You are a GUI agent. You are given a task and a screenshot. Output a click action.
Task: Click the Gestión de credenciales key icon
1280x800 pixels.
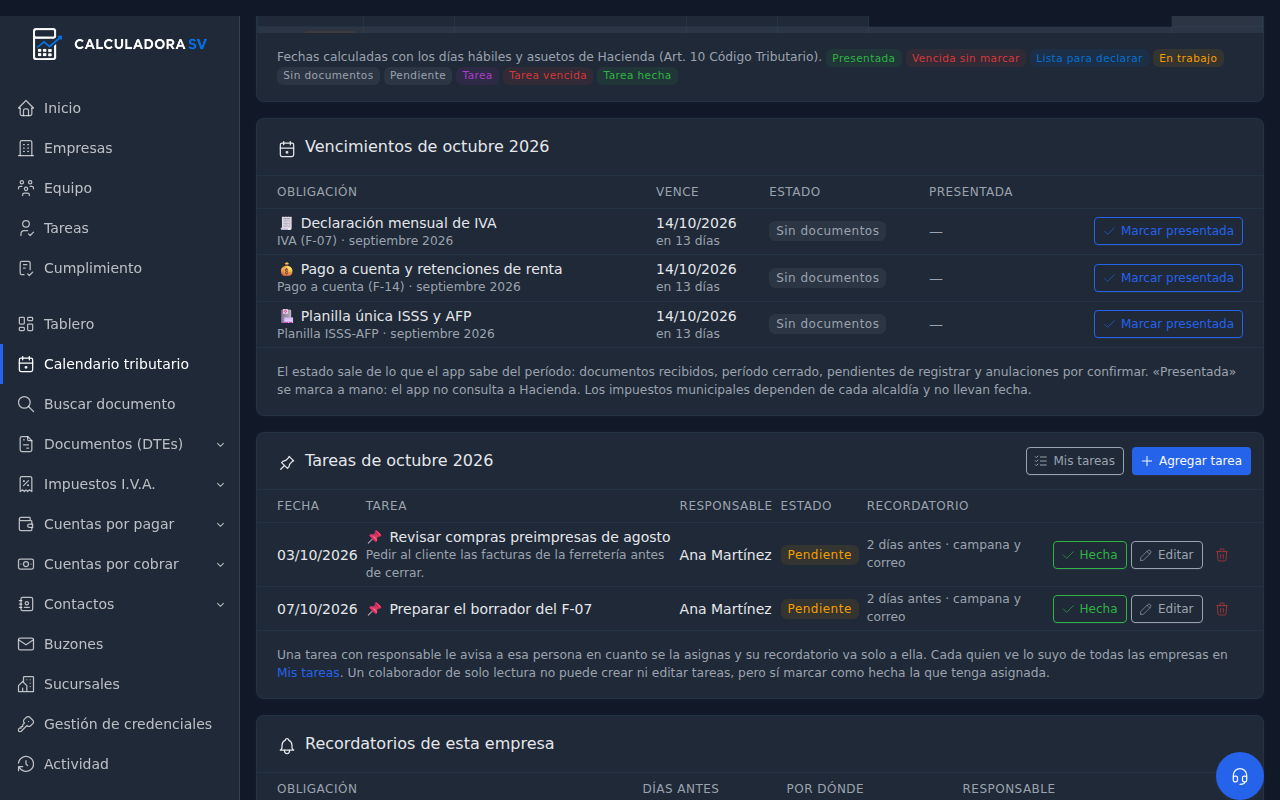(x=26, y=724)
